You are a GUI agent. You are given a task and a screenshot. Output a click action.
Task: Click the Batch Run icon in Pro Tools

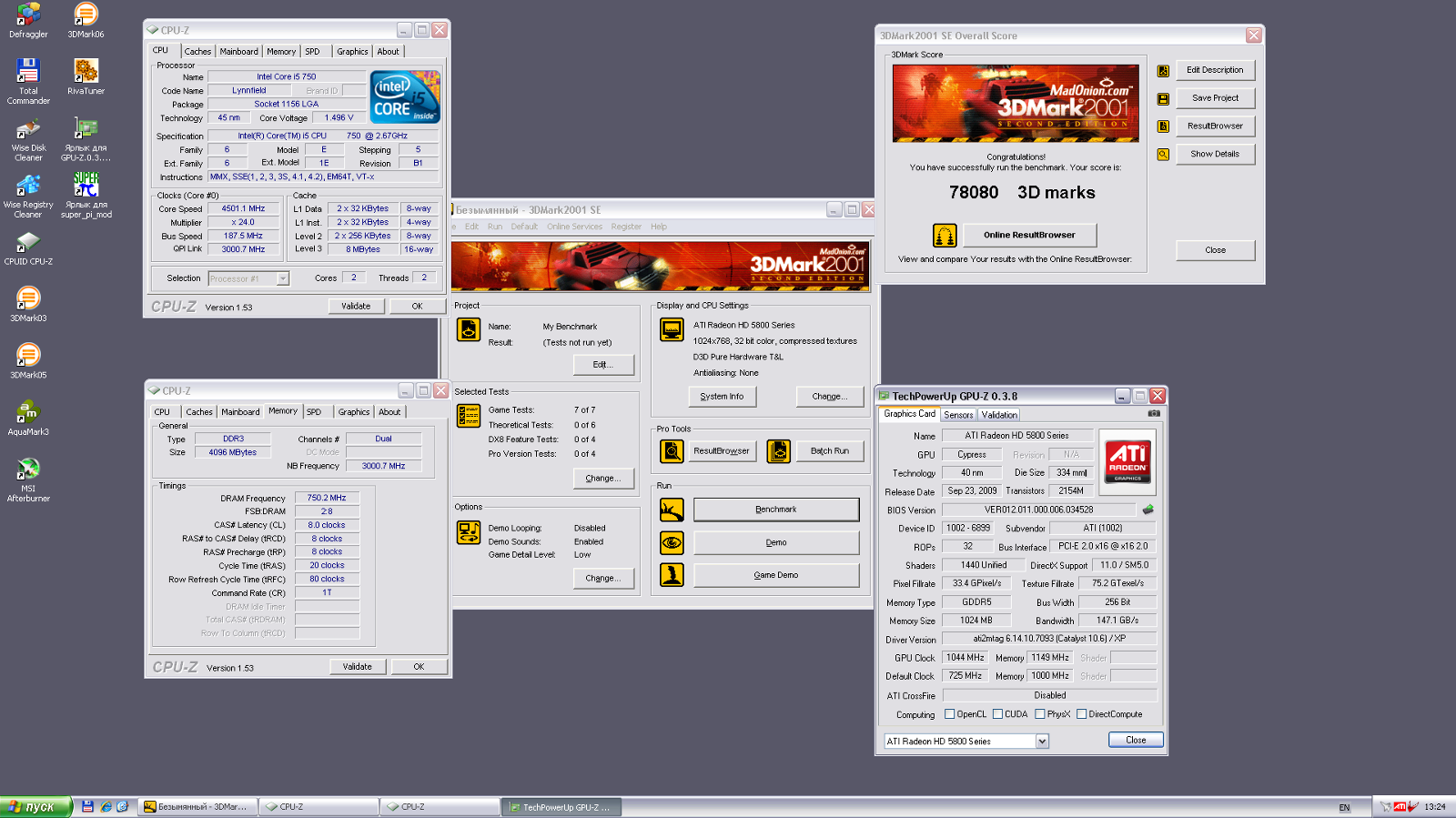tap(779, 450)
